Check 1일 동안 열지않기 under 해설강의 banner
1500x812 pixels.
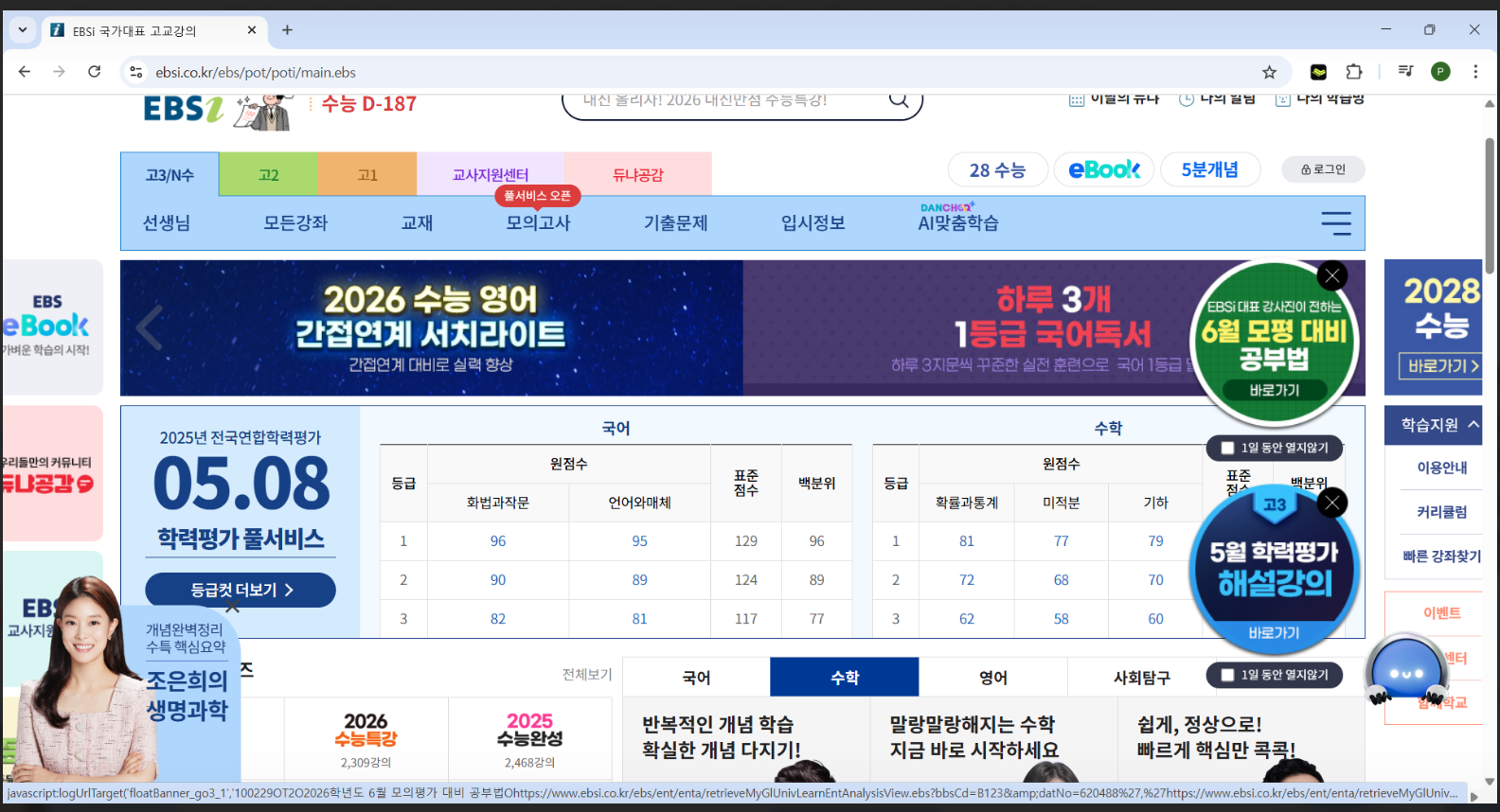point(1228,675)
